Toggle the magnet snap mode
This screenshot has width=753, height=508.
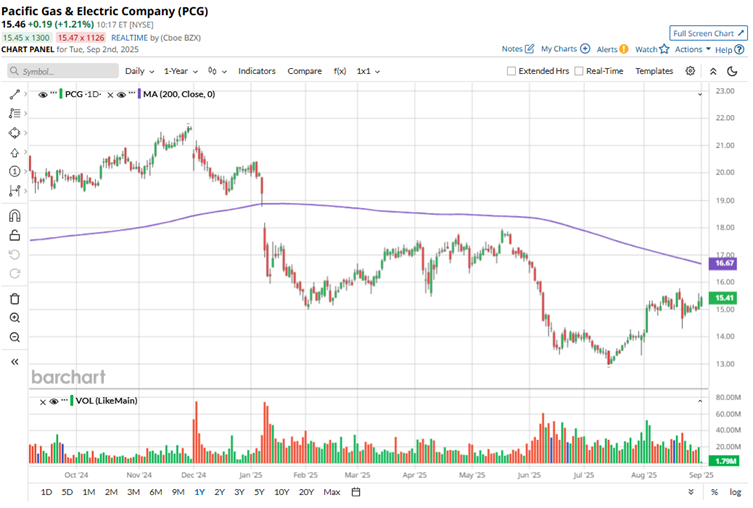pos(15,216)
